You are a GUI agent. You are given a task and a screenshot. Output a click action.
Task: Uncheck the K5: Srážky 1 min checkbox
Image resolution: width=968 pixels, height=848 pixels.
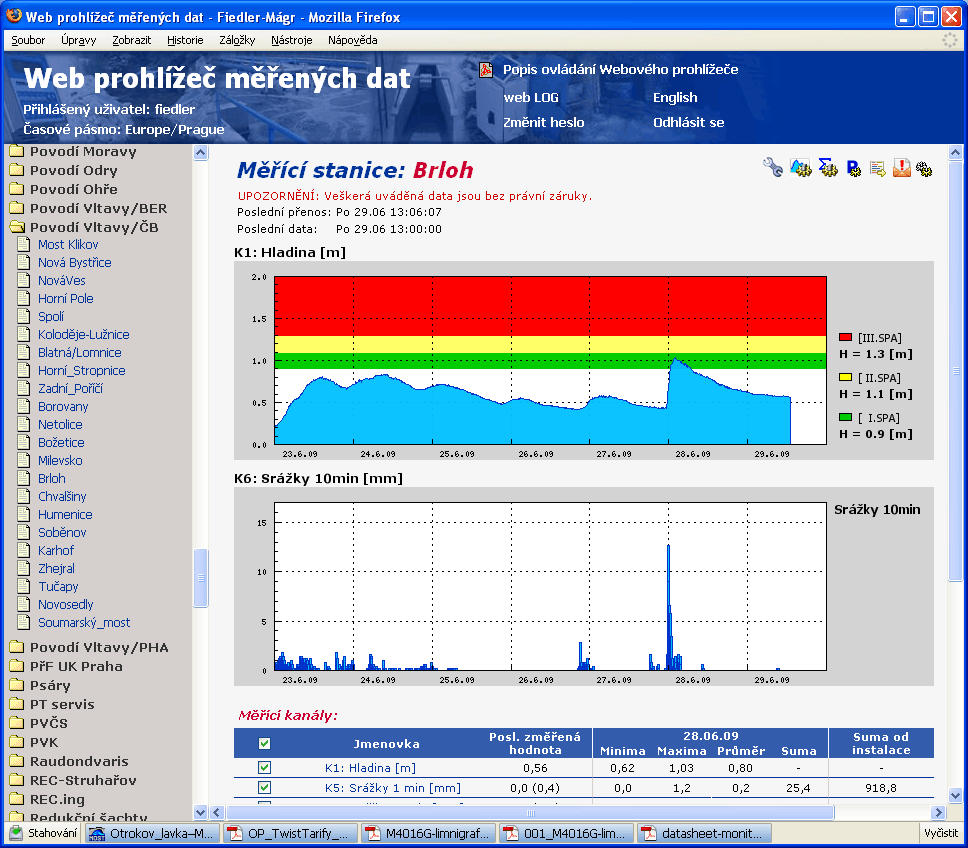coord(264,788)
